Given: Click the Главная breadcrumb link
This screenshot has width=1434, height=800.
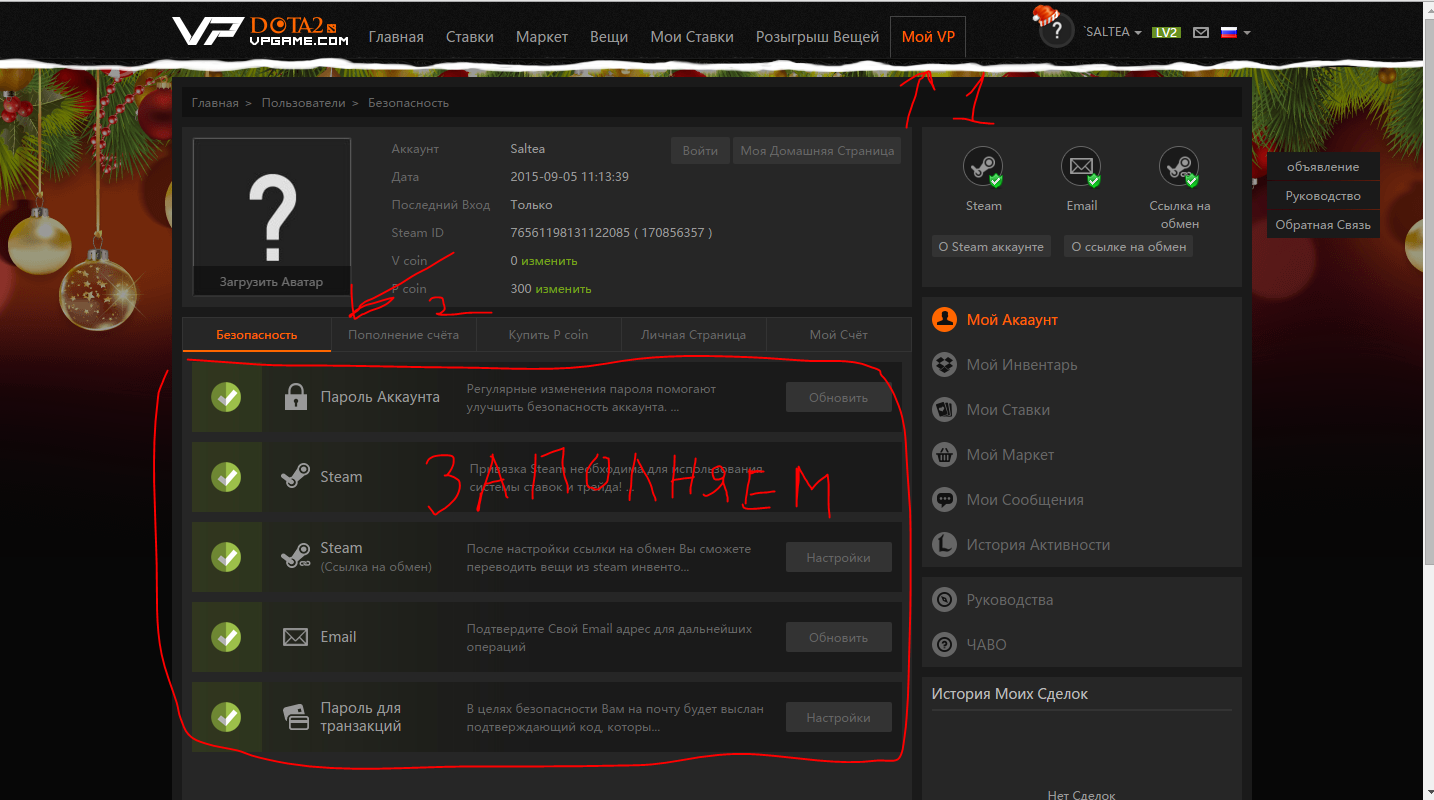Looking at the screenshot, I should (215, 103).
